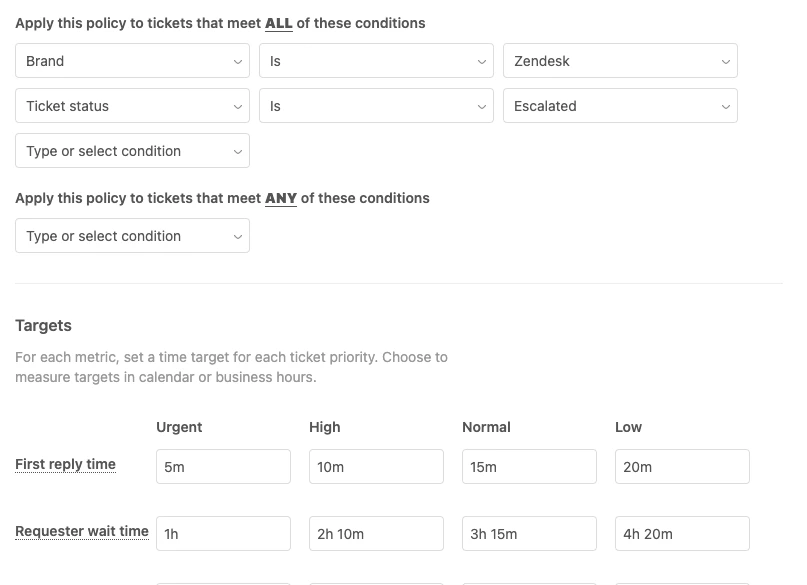
Task: Expand the Zendesk brand value dropdown
Action: 620,61
